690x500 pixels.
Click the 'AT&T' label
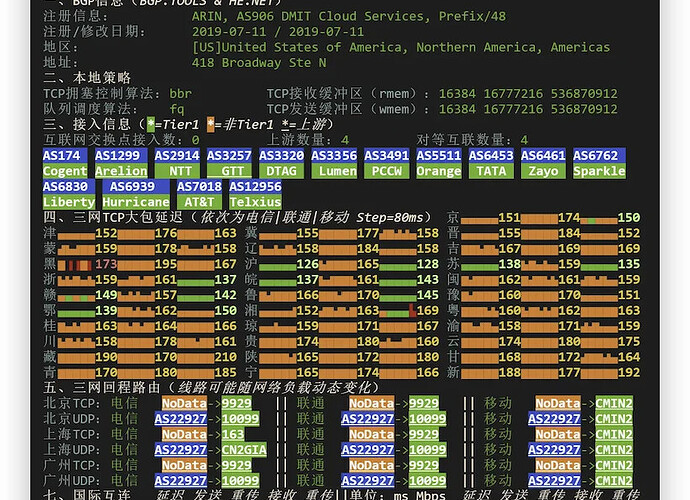(x=199, y=202)
